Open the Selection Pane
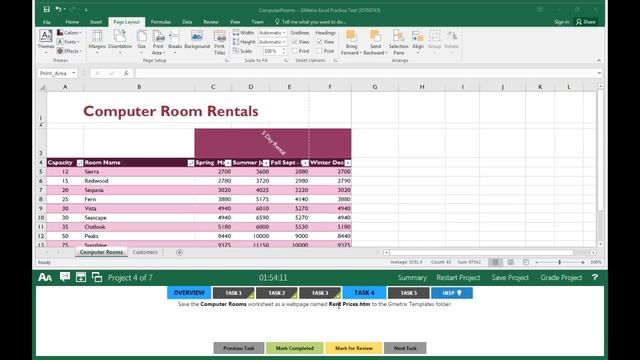640x360 pixels. pos(398,42)
